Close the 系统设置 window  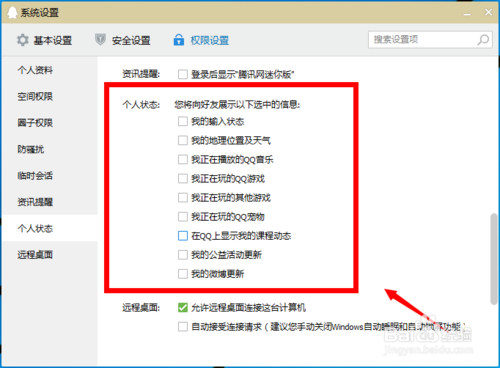488,12
